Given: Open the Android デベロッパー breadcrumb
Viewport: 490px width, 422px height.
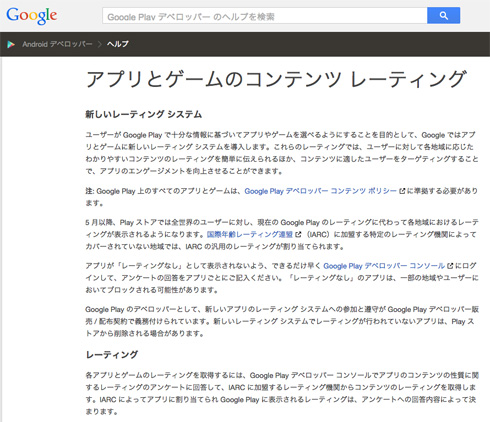Looking at the screenshot, I should (57, 44).
